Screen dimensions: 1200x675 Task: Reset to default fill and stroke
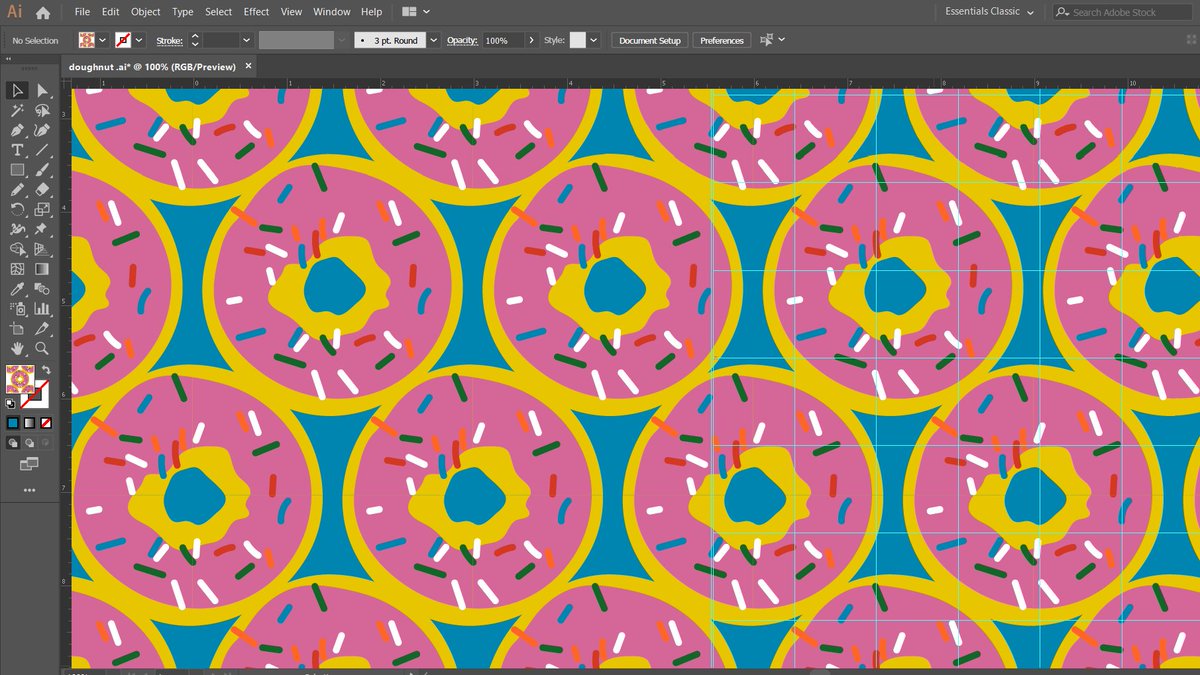[x=11, y=404]
